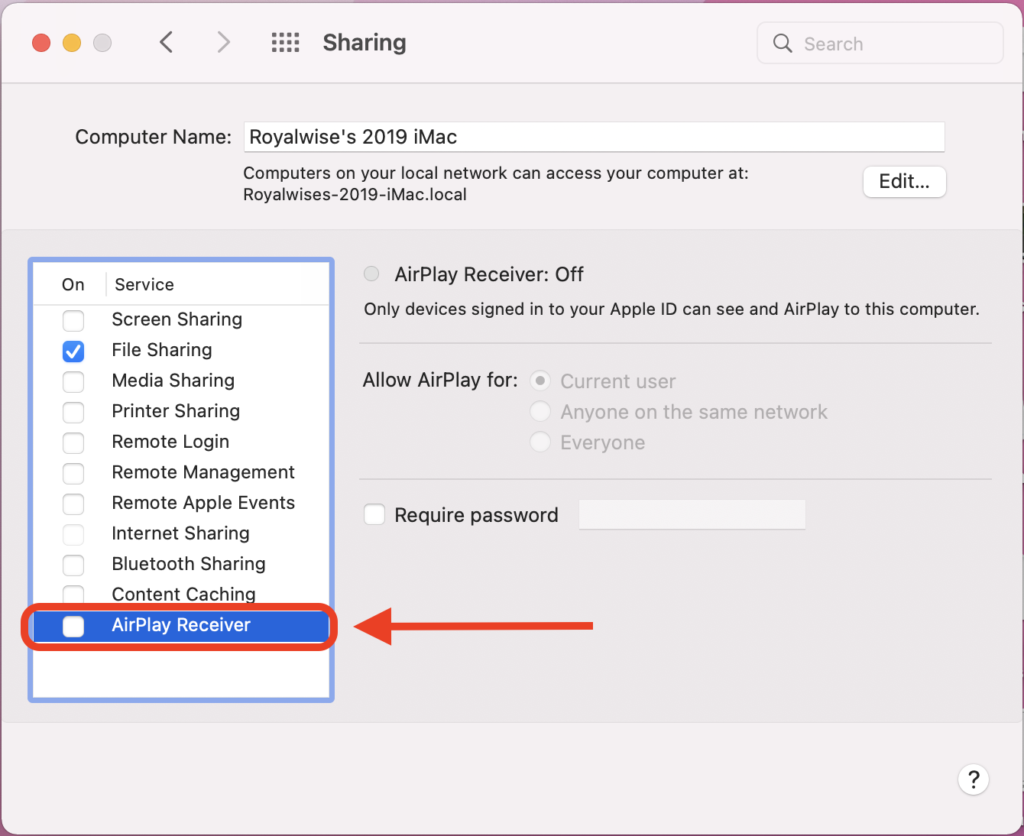Select the Remote Management service row
The width and height of the screenshot is (1024, 836).
click(203, 472)
